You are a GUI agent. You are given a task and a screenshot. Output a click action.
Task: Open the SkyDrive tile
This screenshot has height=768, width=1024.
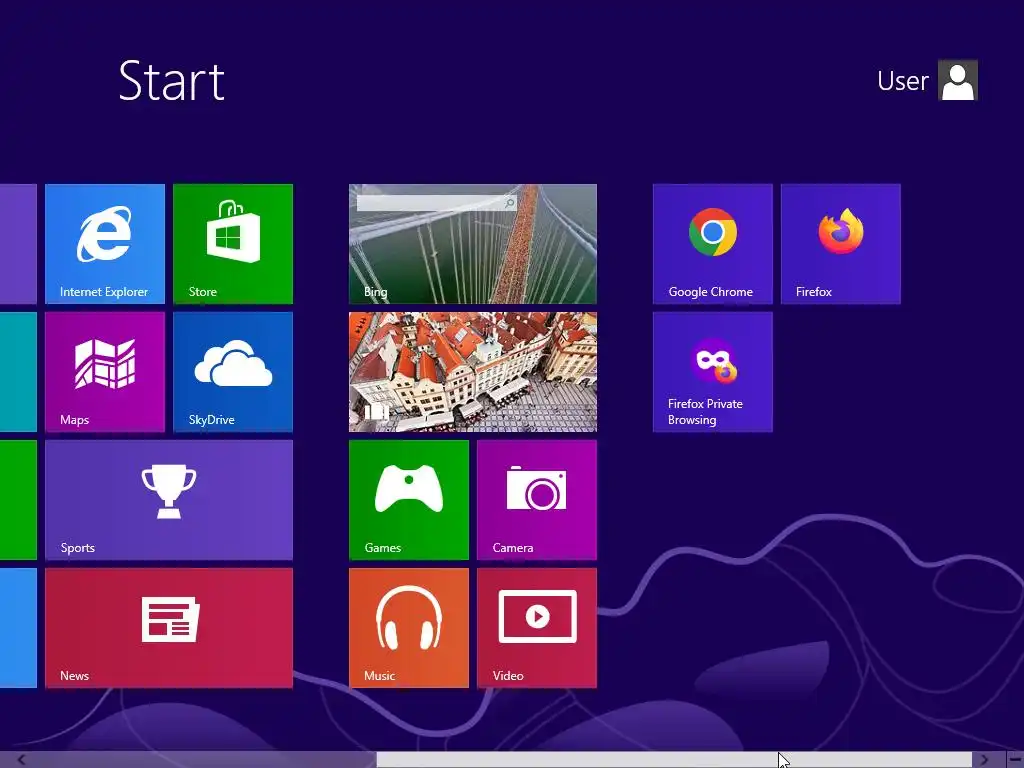point(232,372)
